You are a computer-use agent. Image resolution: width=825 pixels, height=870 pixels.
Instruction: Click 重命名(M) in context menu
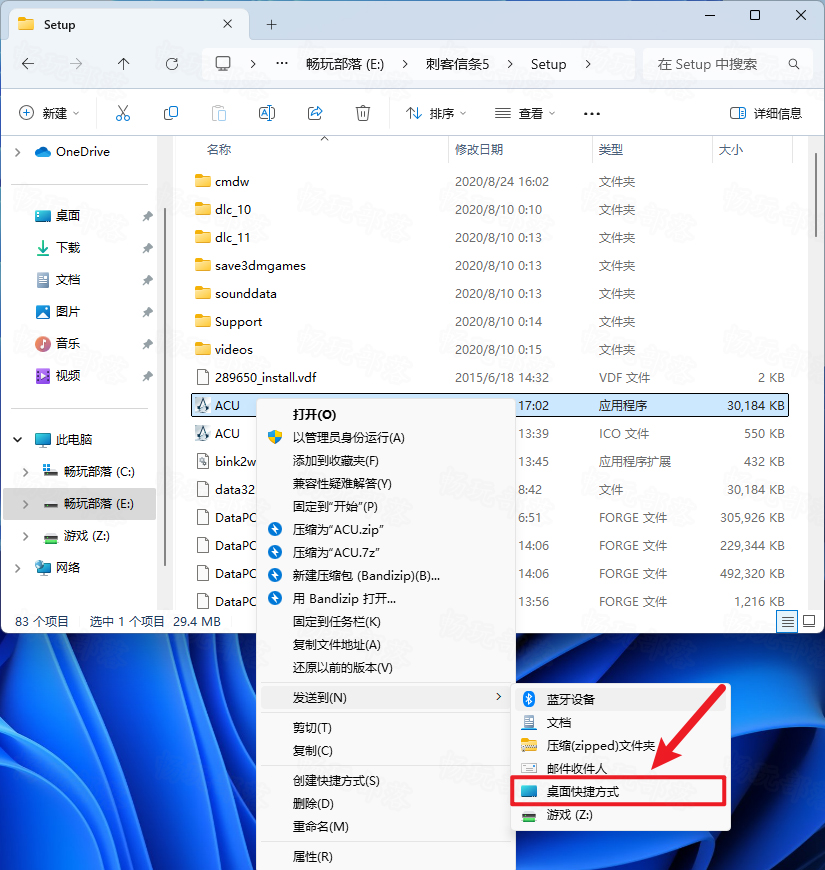click(x=386, y=827)
